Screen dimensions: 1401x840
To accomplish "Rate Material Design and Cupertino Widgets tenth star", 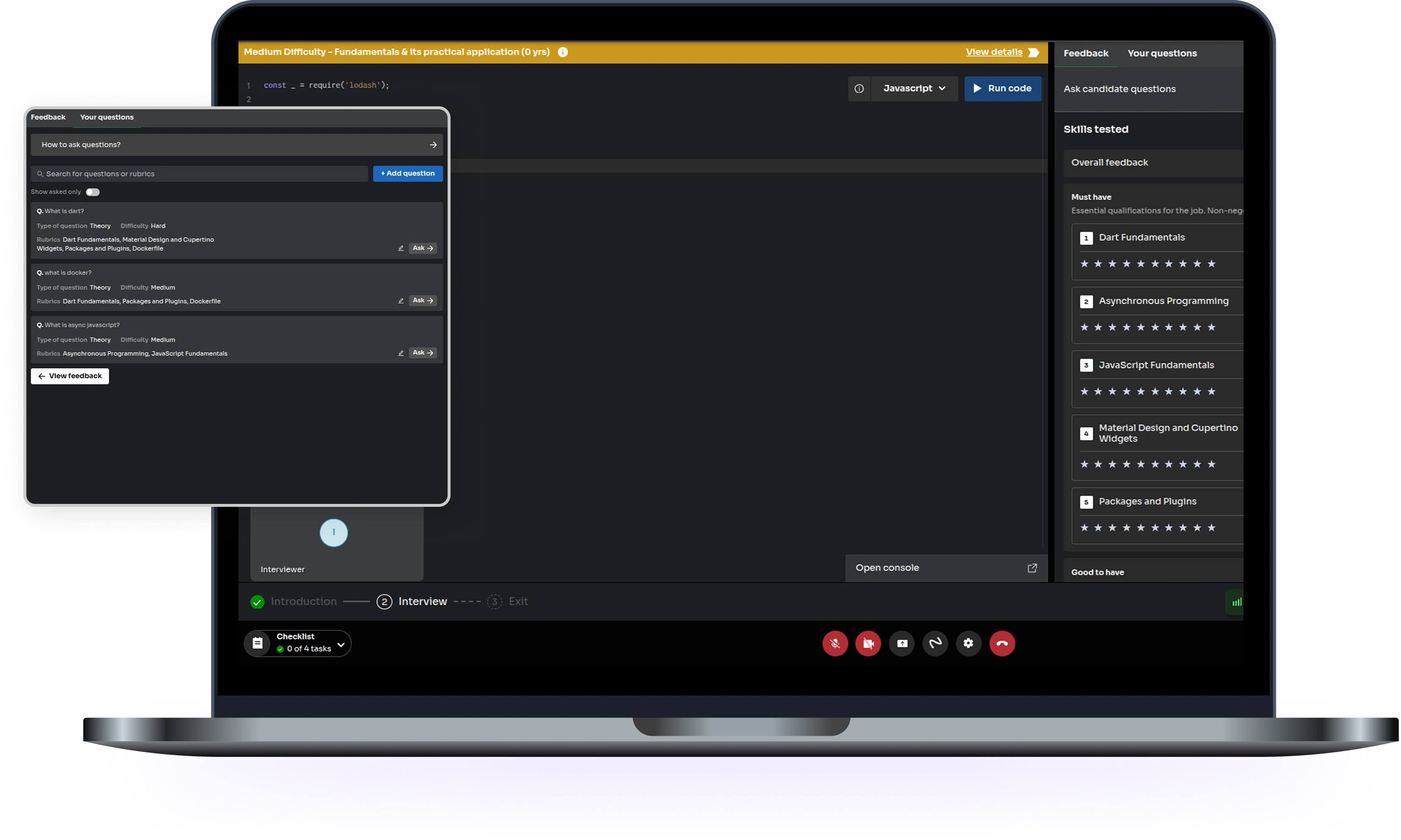I will coord(1211,464).
